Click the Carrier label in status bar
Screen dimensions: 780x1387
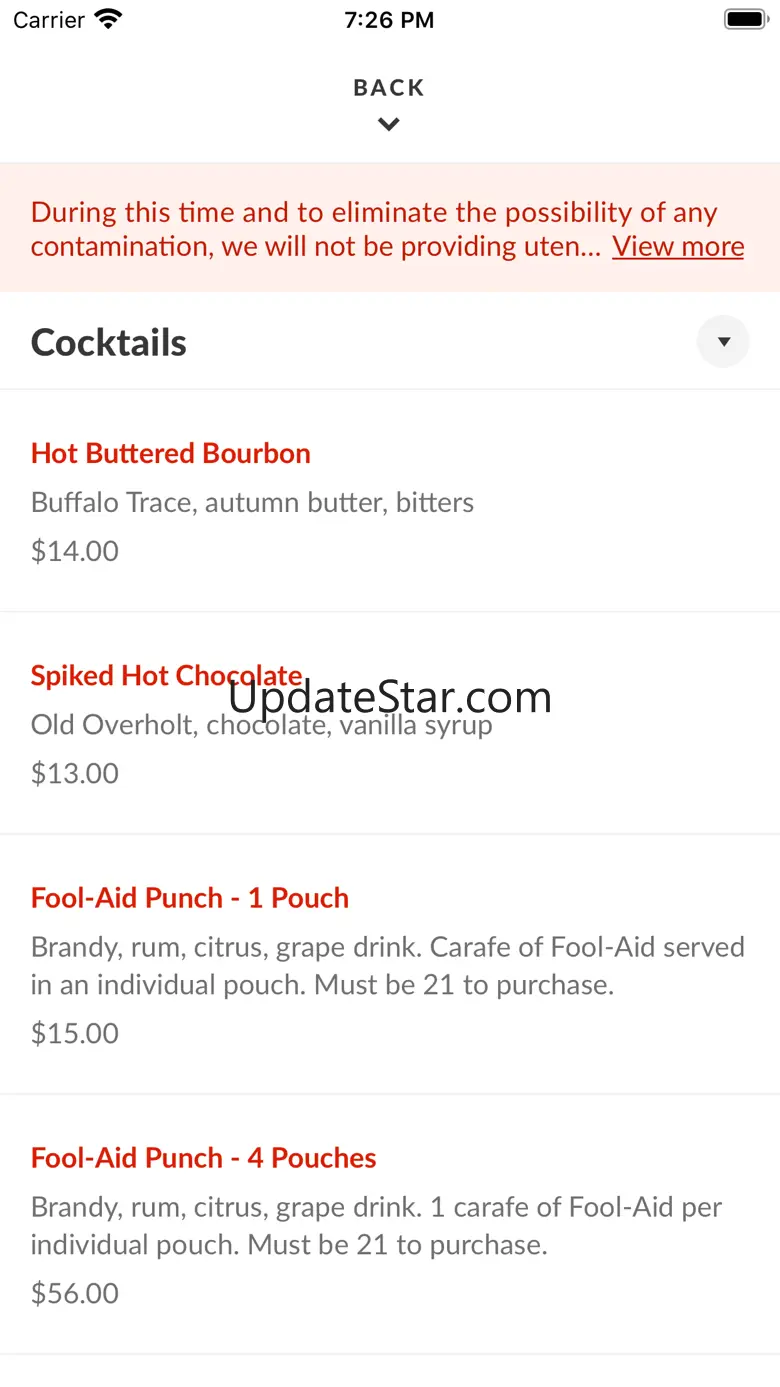click(49, 20)
